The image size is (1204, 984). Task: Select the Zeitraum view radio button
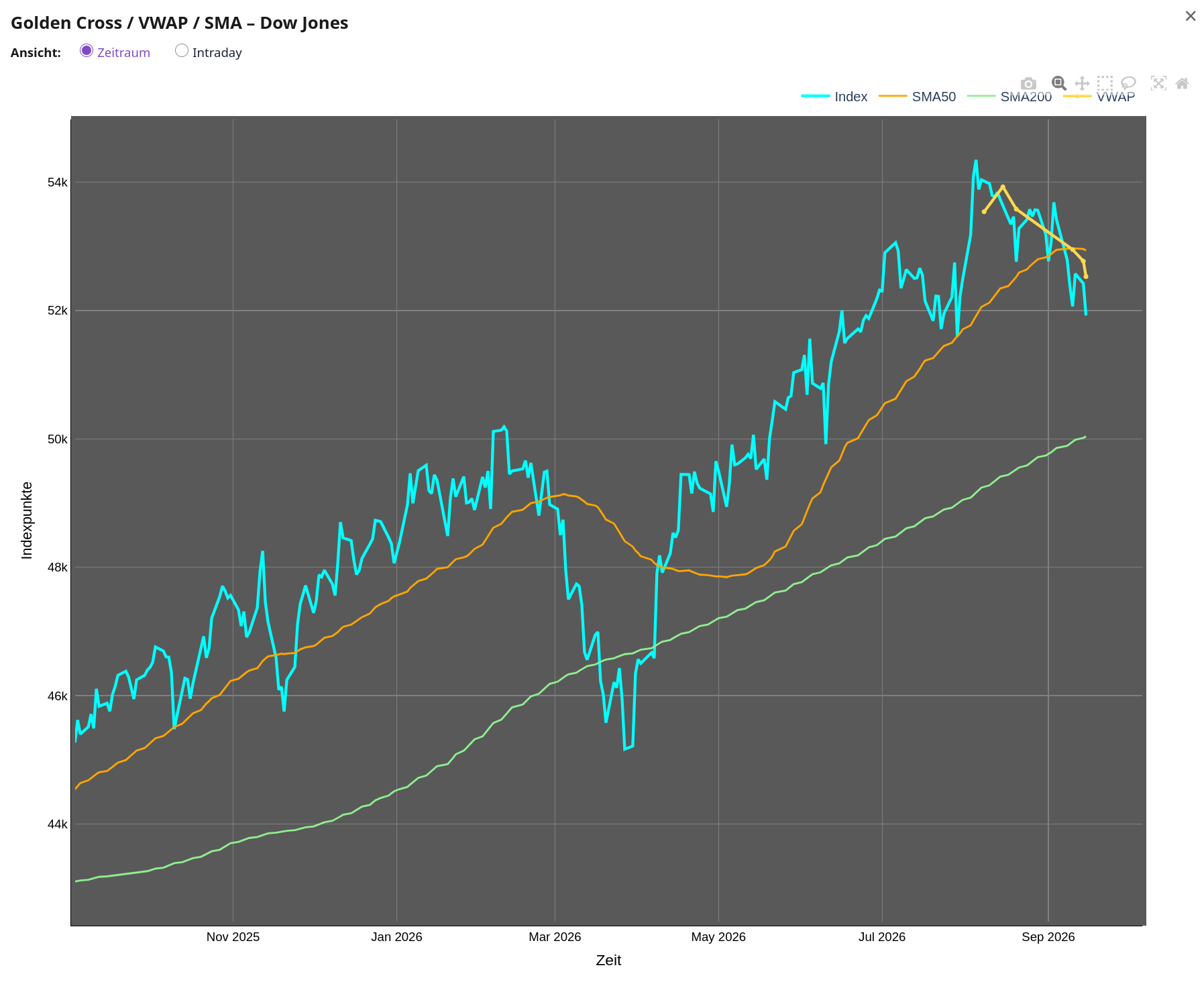tap(87, 51)
